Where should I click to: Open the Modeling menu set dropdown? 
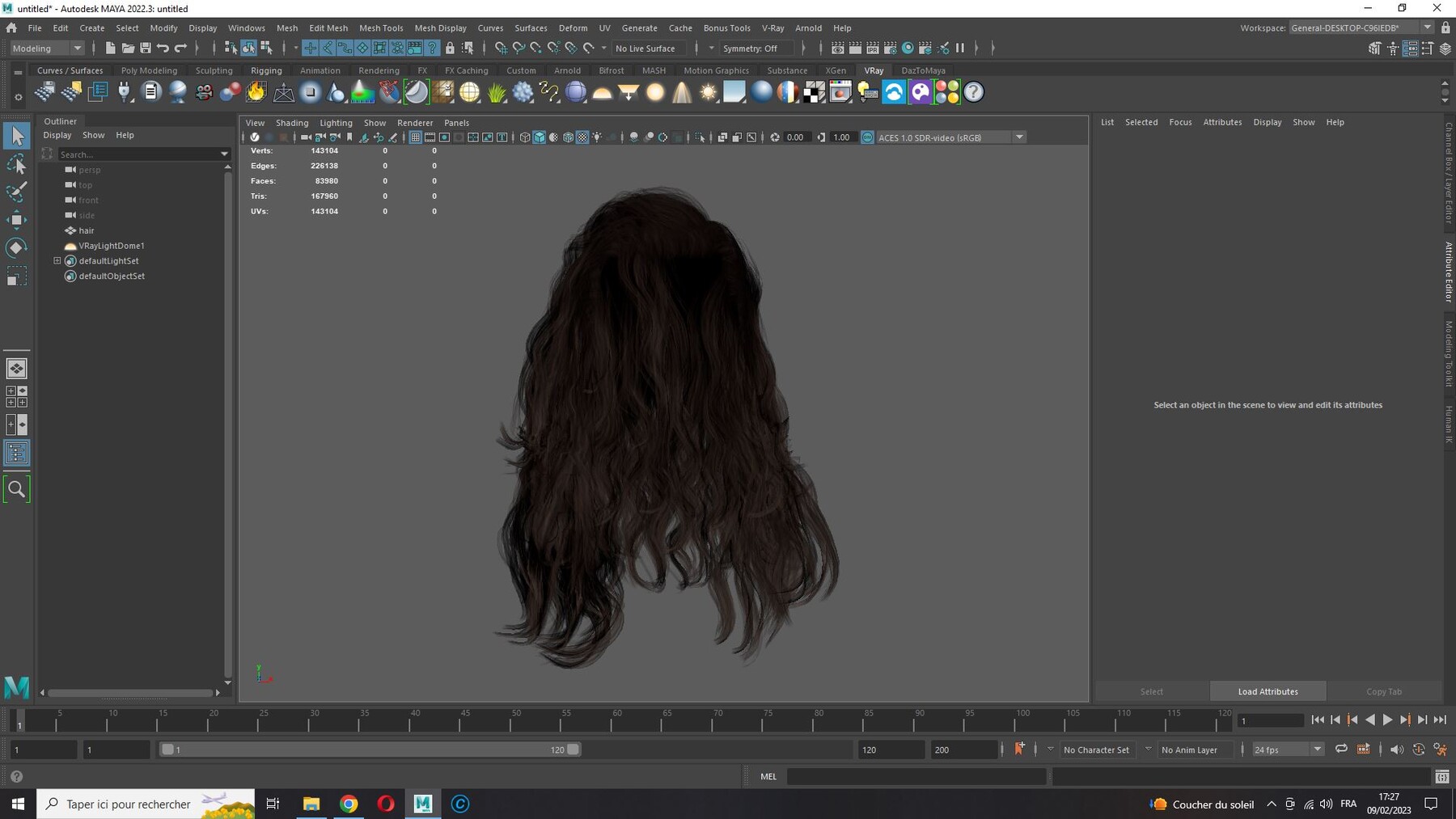pos(47,49)
